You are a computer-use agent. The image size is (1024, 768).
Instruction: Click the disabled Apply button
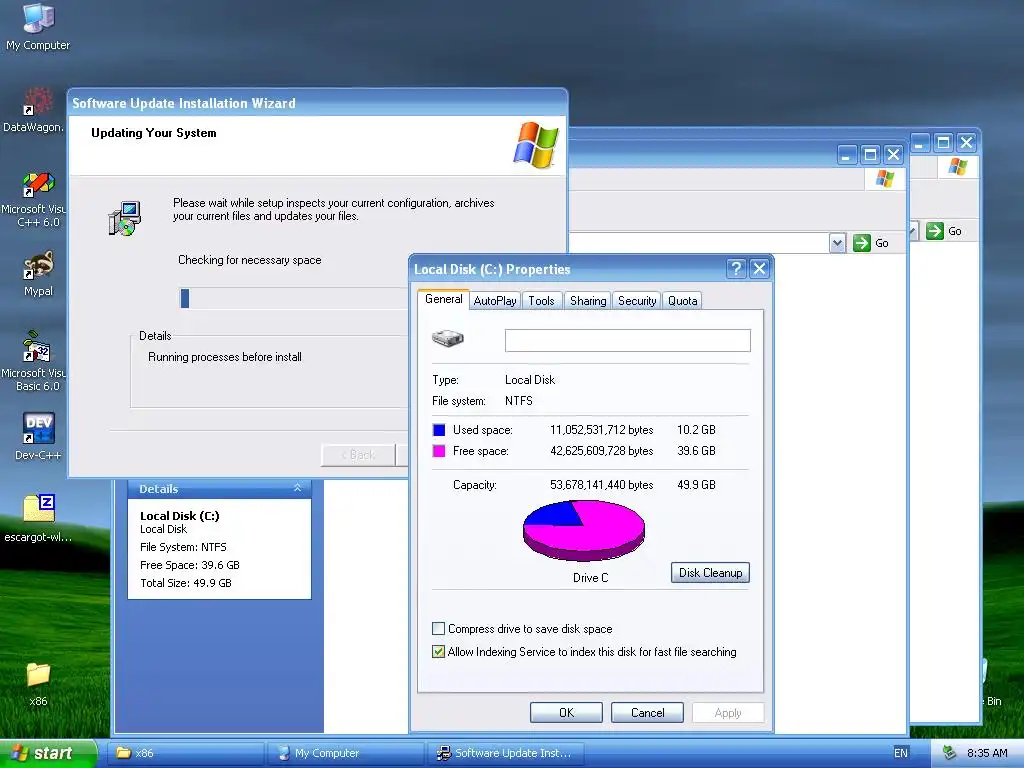(728, 712)
